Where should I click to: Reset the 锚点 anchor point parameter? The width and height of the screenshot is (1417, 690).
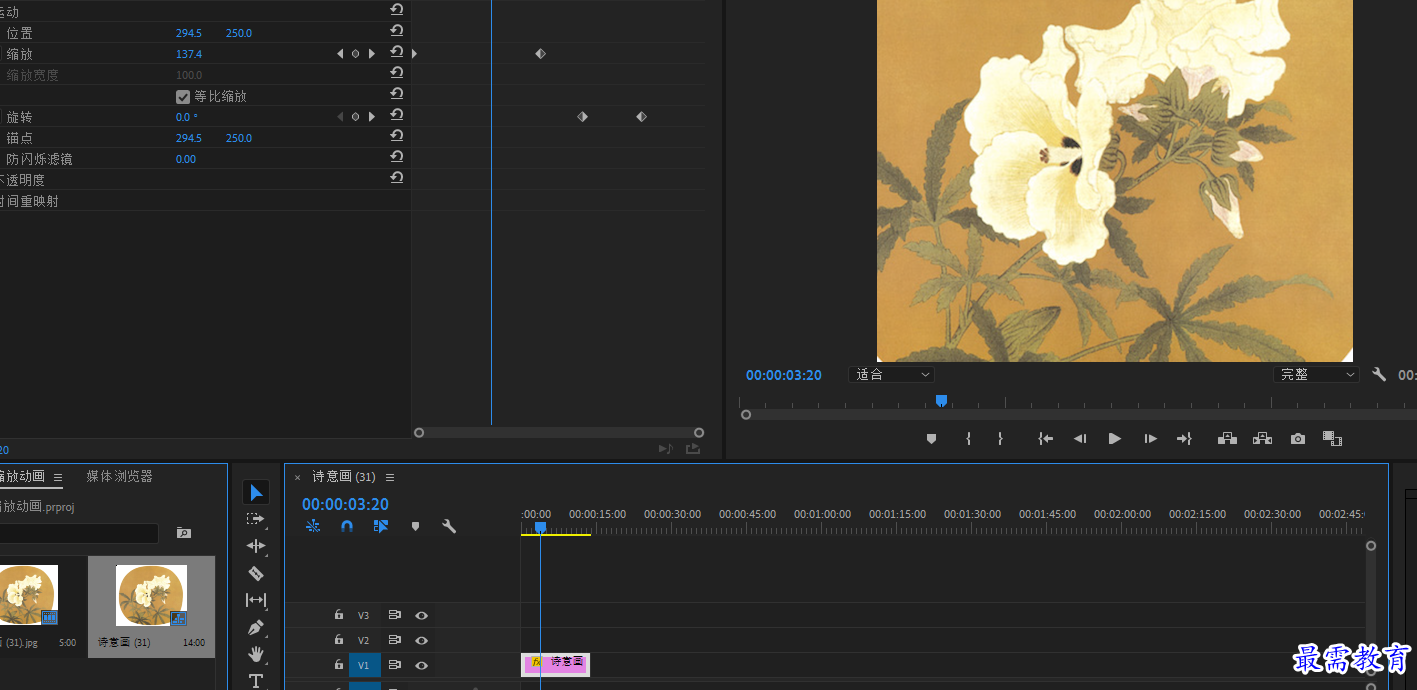pos(397,137)
